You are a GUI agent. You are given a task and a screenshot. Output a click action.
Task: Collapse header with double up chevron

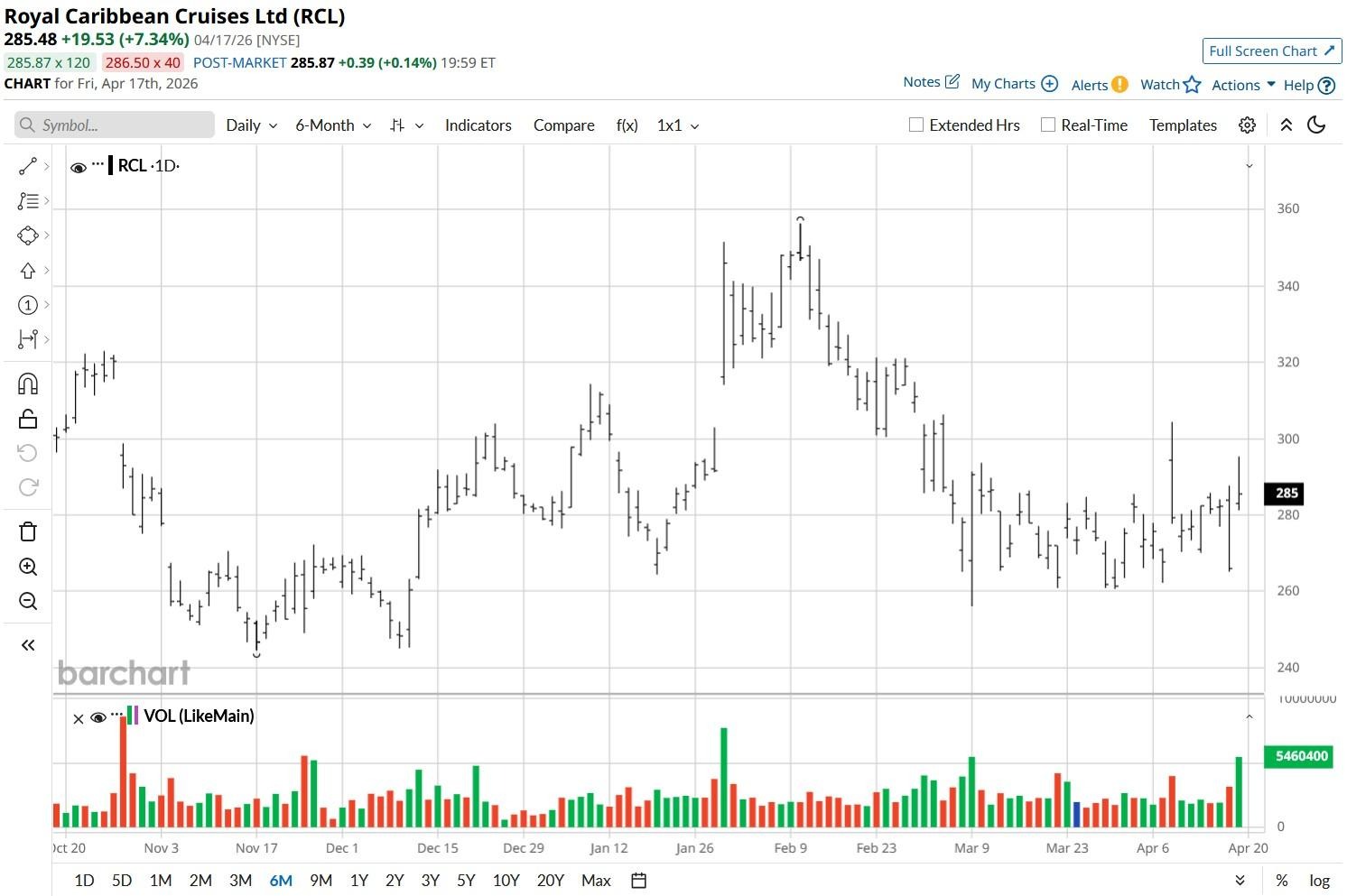click(1287, 125)
